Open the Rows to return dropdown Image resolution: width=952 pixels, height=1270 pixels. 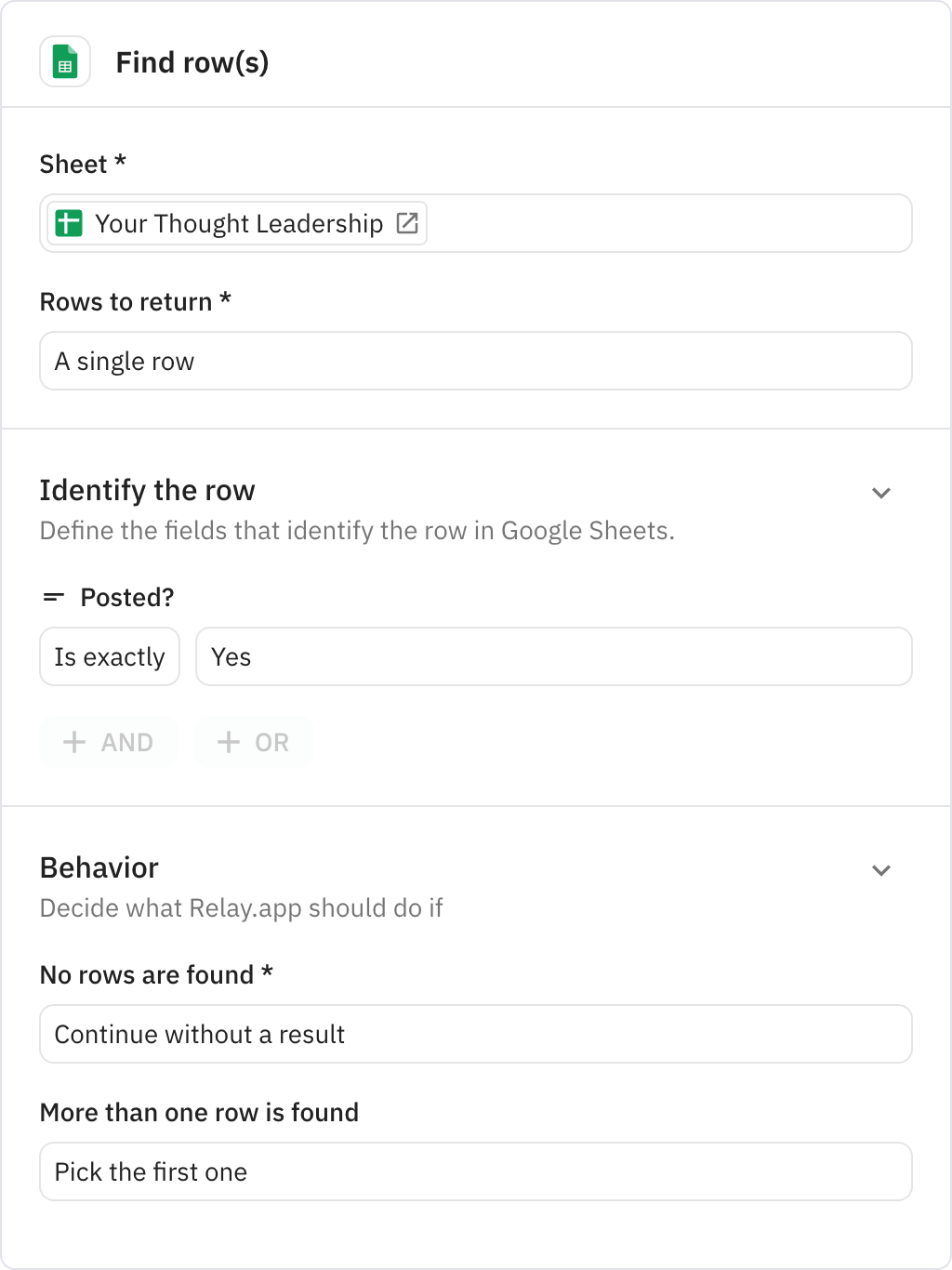point(475,361)
